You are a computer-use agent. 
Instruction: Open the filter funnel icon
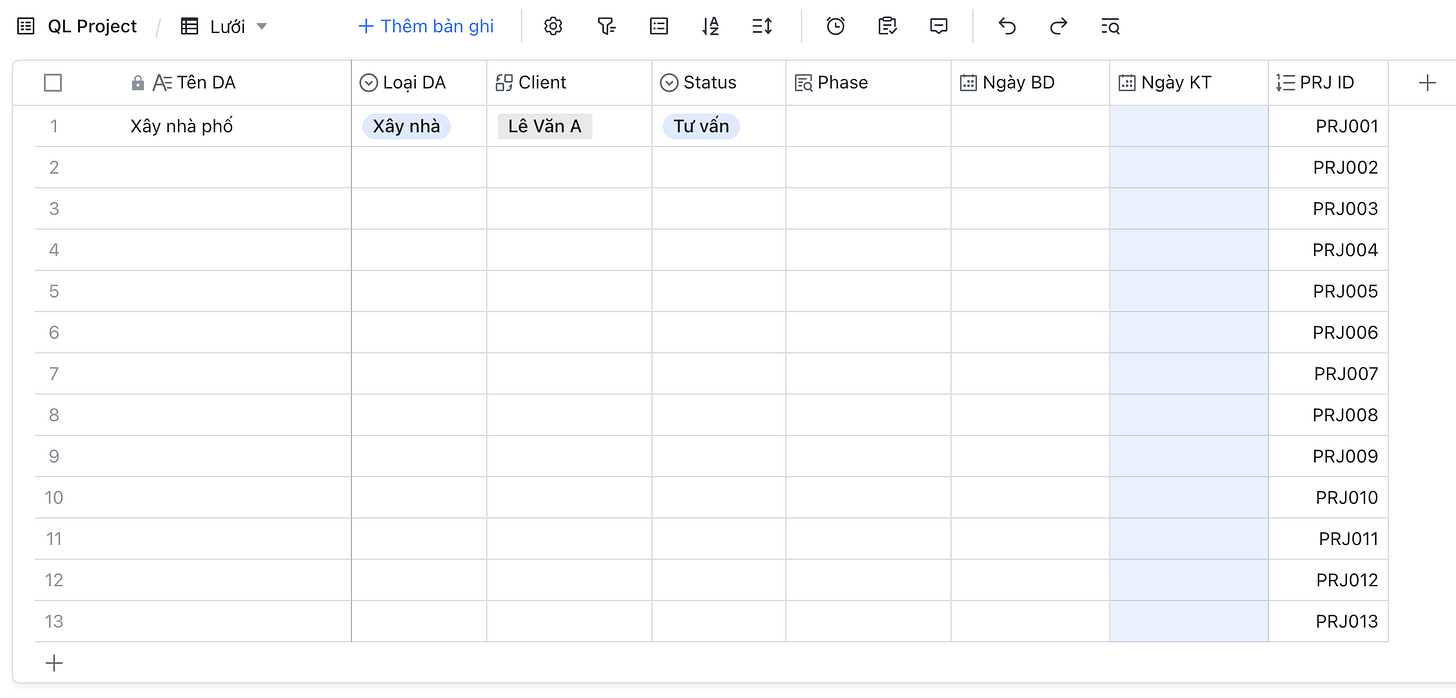[x=606, y=27]
